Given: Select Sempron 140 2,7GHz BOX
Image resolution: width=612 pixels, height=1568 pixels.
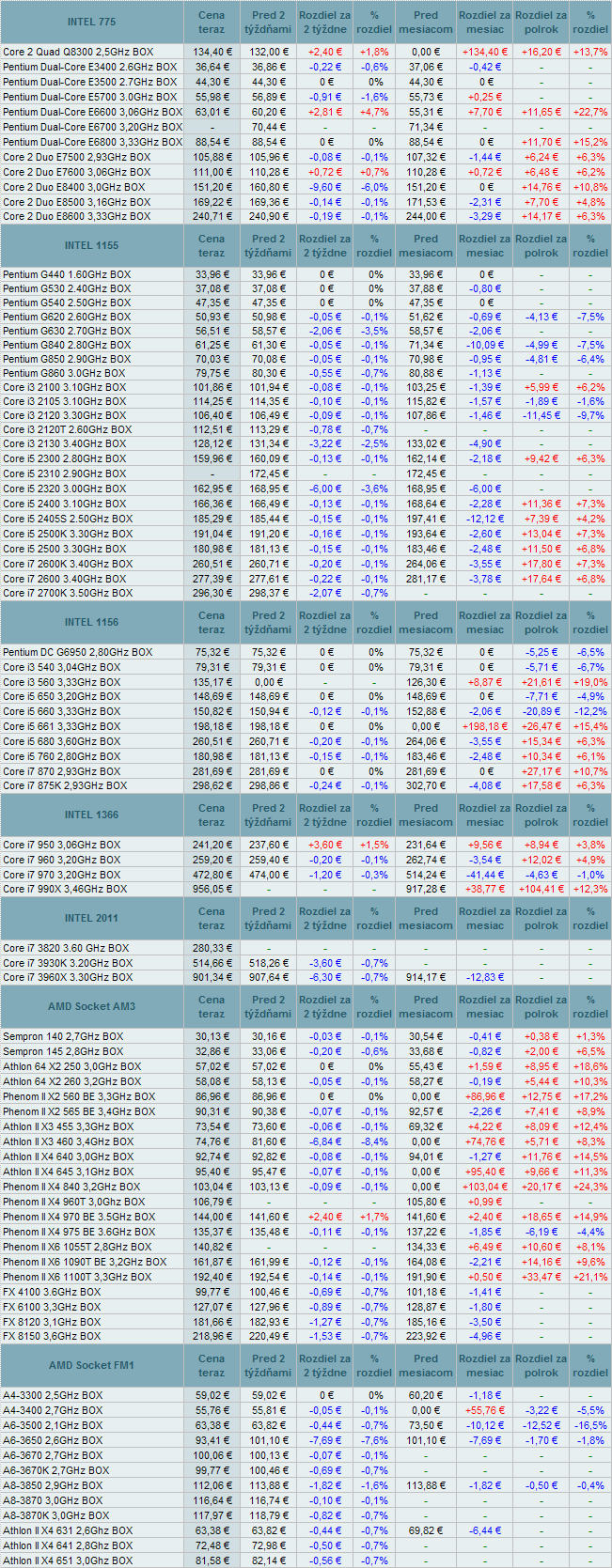Looking at the screenshot, I should pos(63,1036).
